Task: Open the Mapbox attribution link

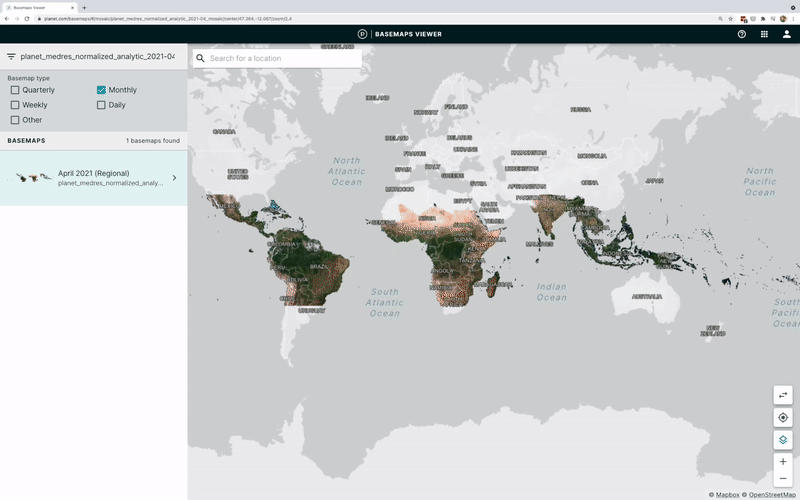Action: 728,494
